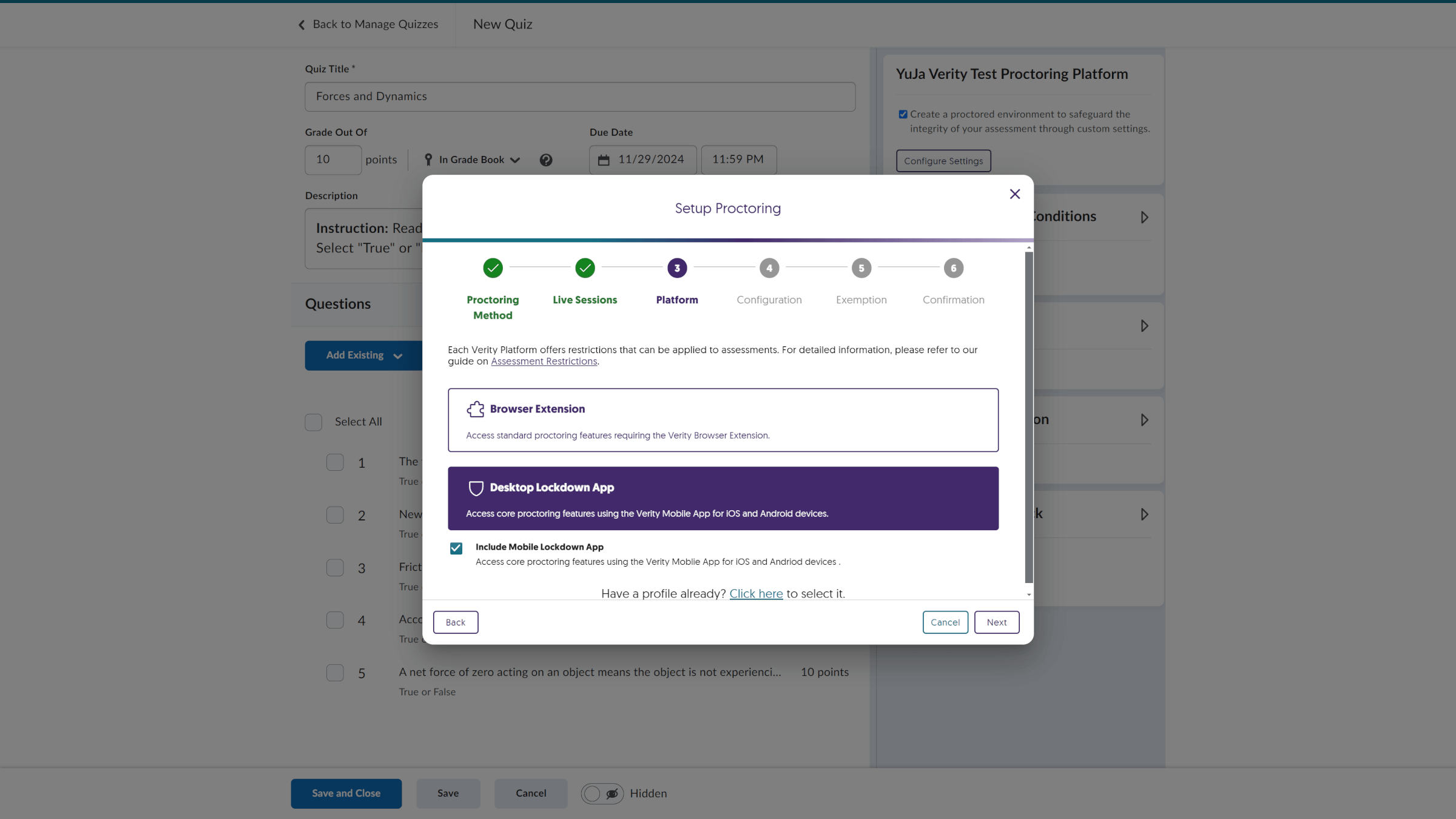Check question 3 checkbox
1456x819 pixels.
tap(335, 568)
